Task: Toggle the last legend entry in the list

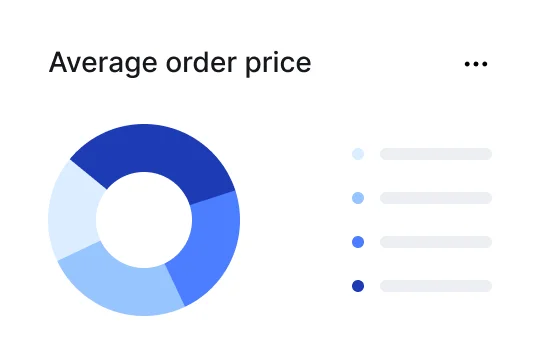Action: 422,286
